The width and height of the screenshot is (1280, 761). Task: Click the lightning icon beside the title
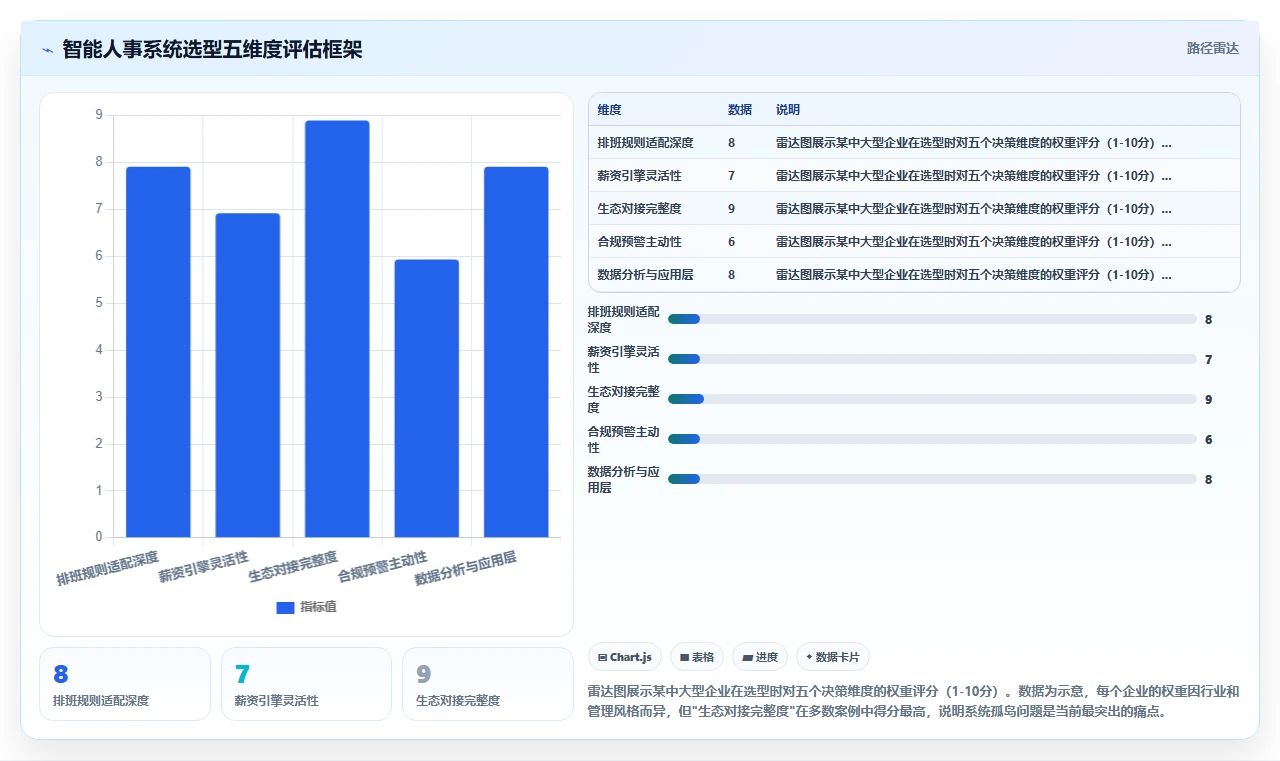point(48,49)
